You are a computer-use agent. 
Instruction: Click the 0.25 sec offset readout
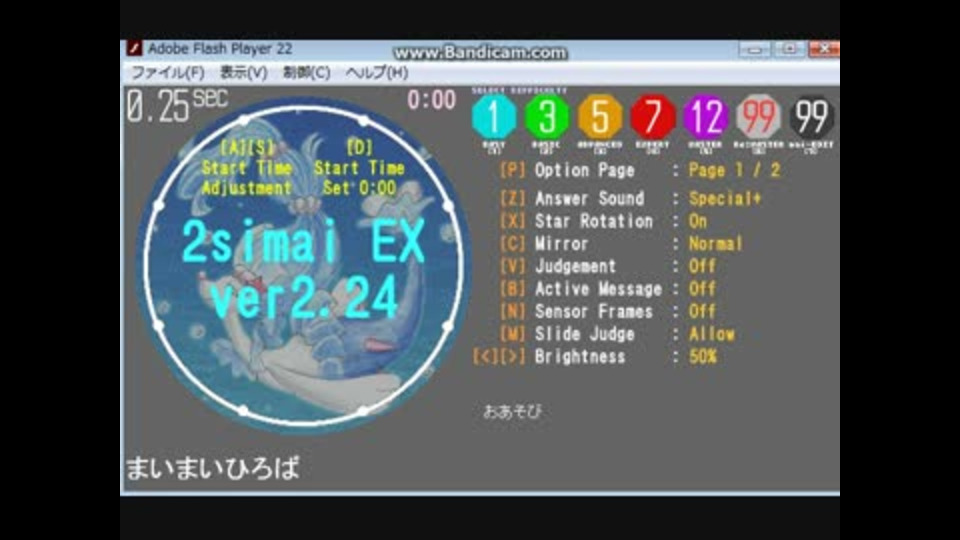(178, 106)
